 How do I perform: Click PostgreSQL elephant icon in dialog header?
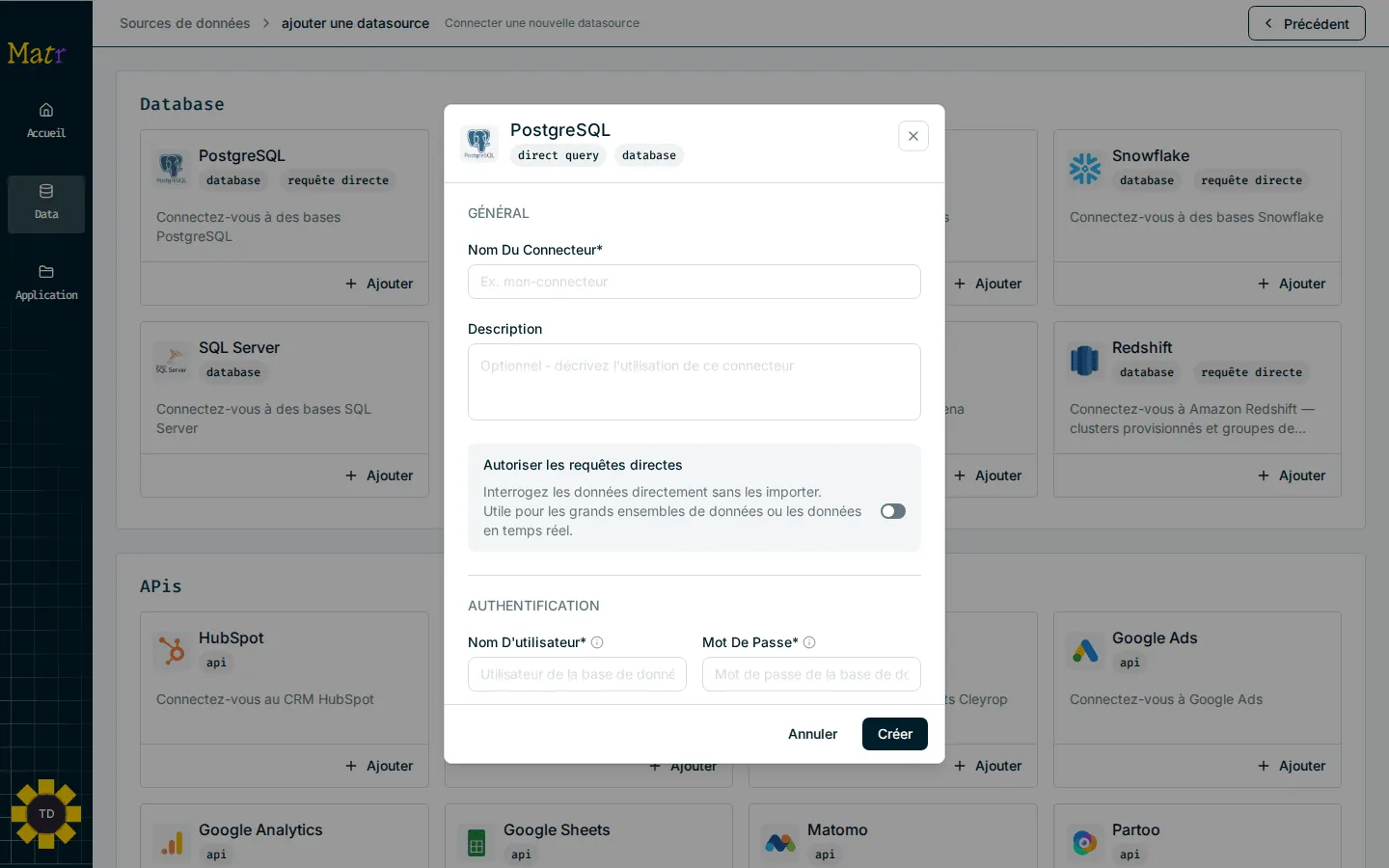coord(478,143)
